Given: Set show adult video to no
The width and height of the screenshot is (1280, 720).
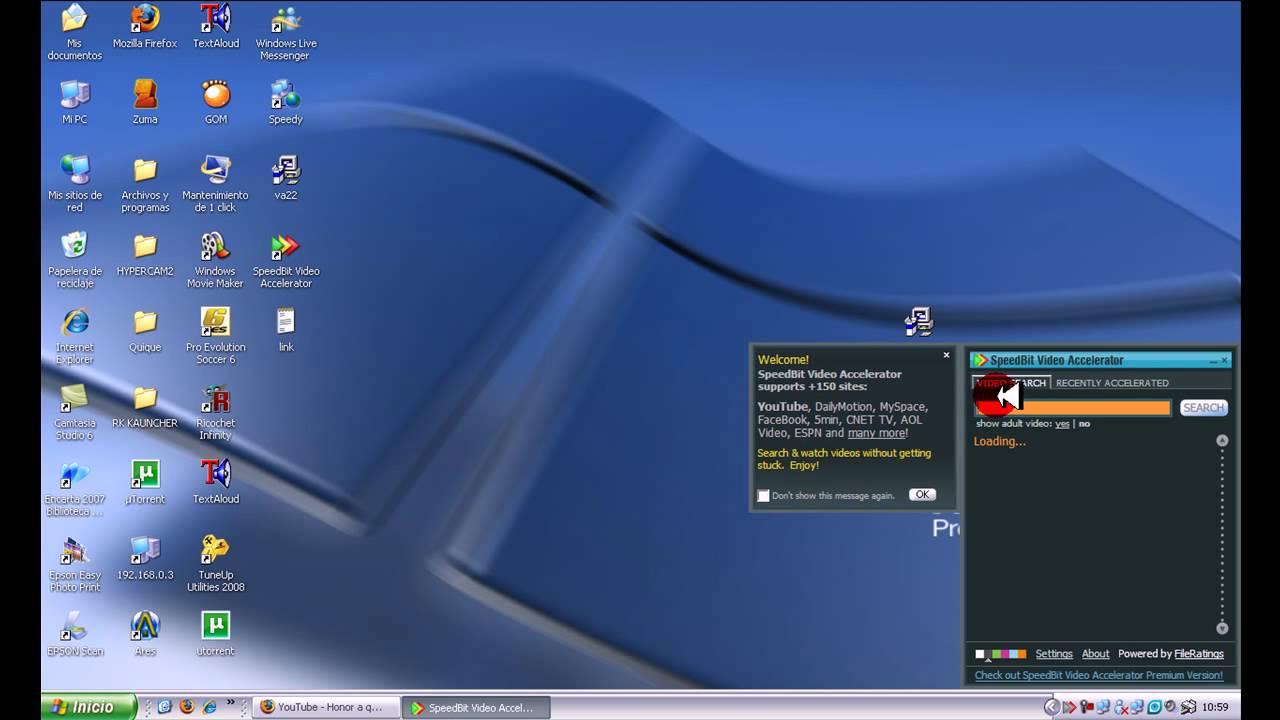Looking at the screenshot, I should 1084,424.
